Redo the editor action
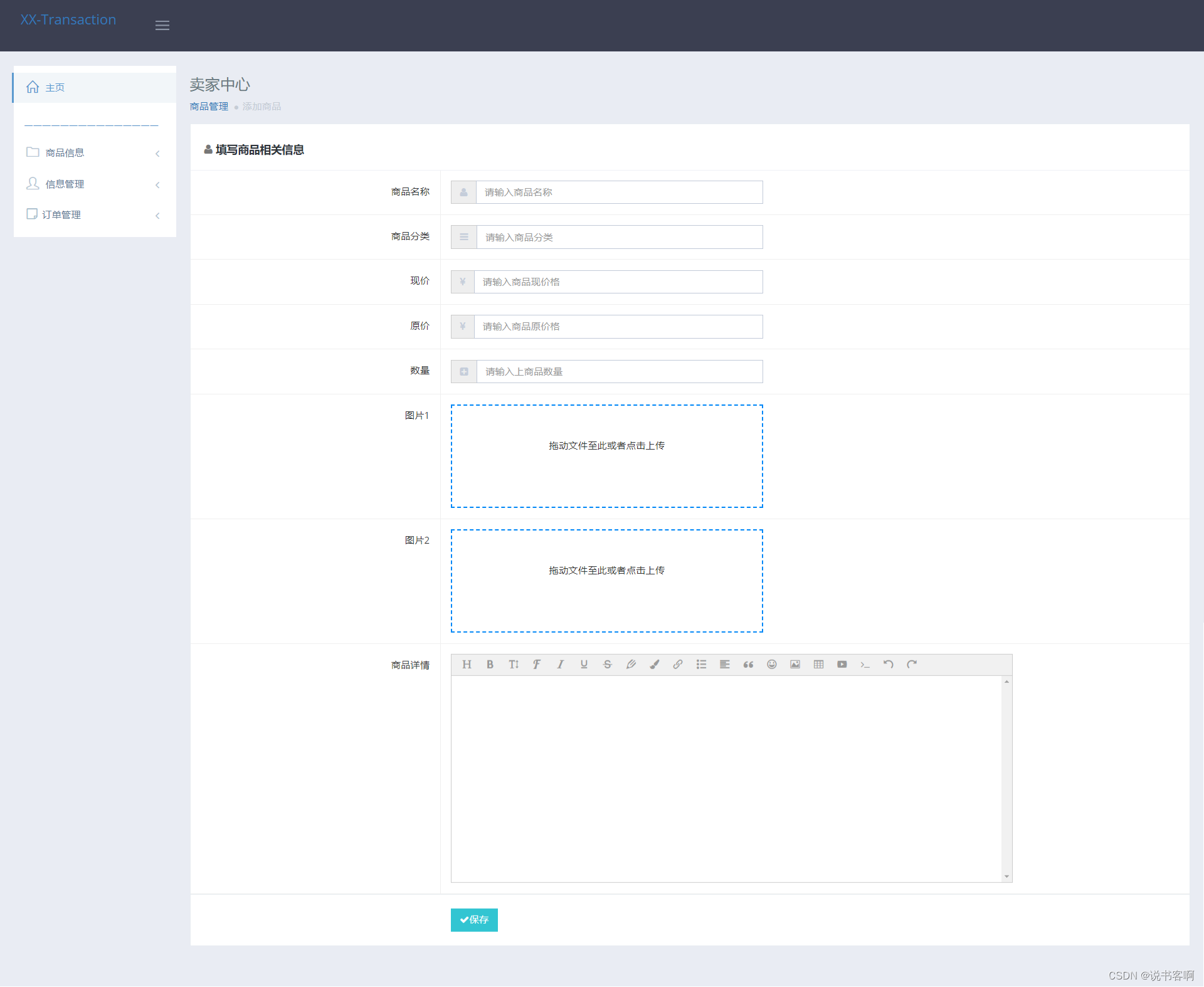 pos(912,665)
